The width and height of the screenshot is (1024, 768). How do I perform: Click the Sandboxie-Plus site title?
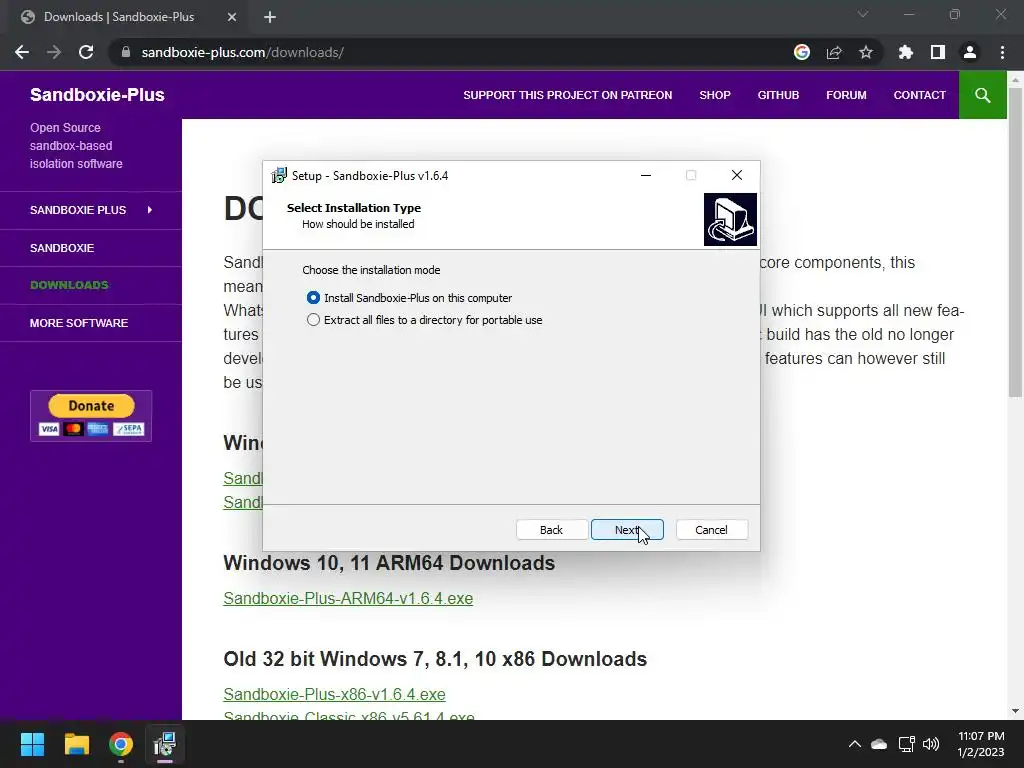point(97,95)
